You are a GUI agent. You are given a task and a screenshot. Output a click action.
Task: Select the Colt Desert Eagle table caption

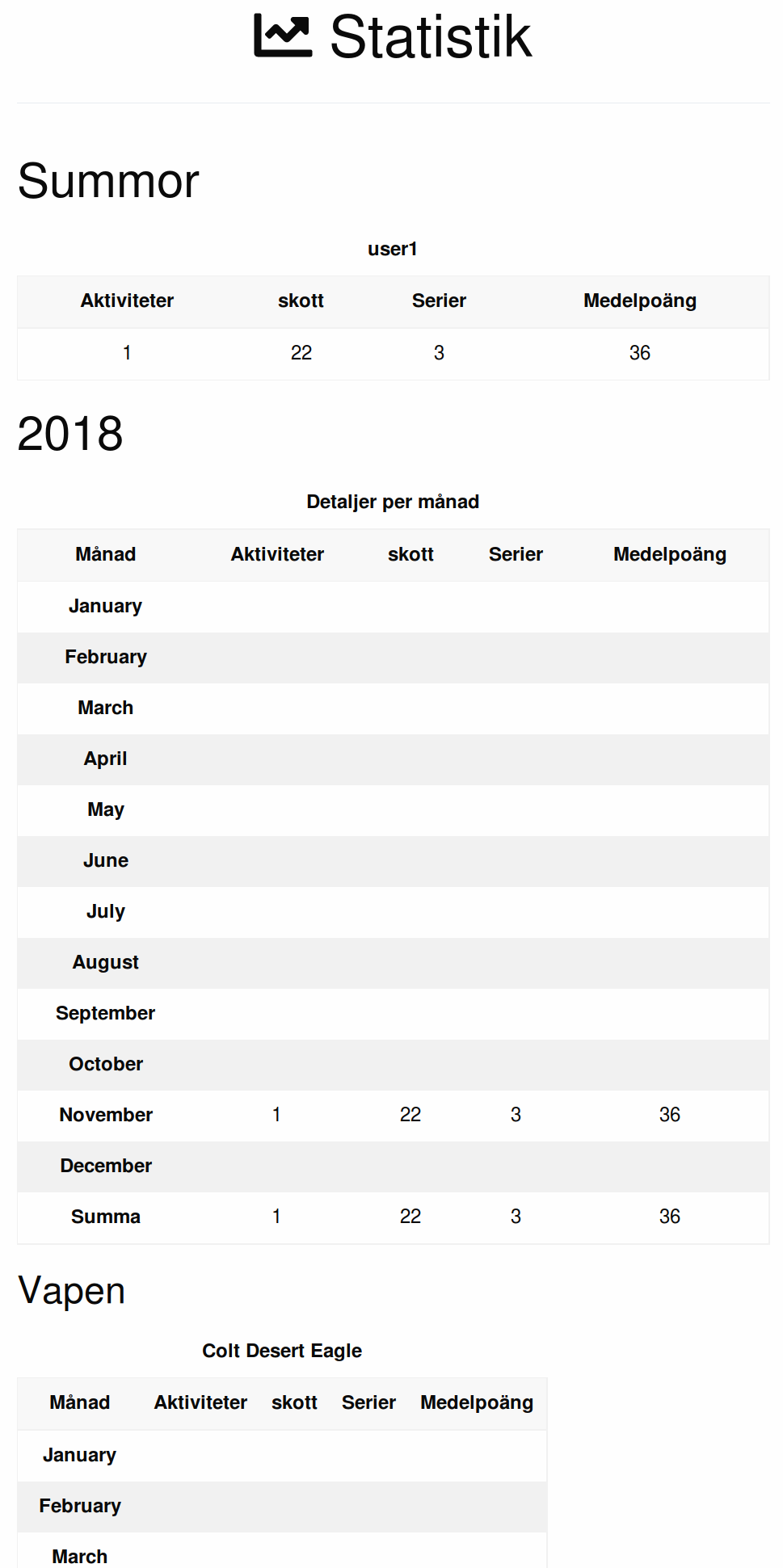click(x=282, y=1351)
